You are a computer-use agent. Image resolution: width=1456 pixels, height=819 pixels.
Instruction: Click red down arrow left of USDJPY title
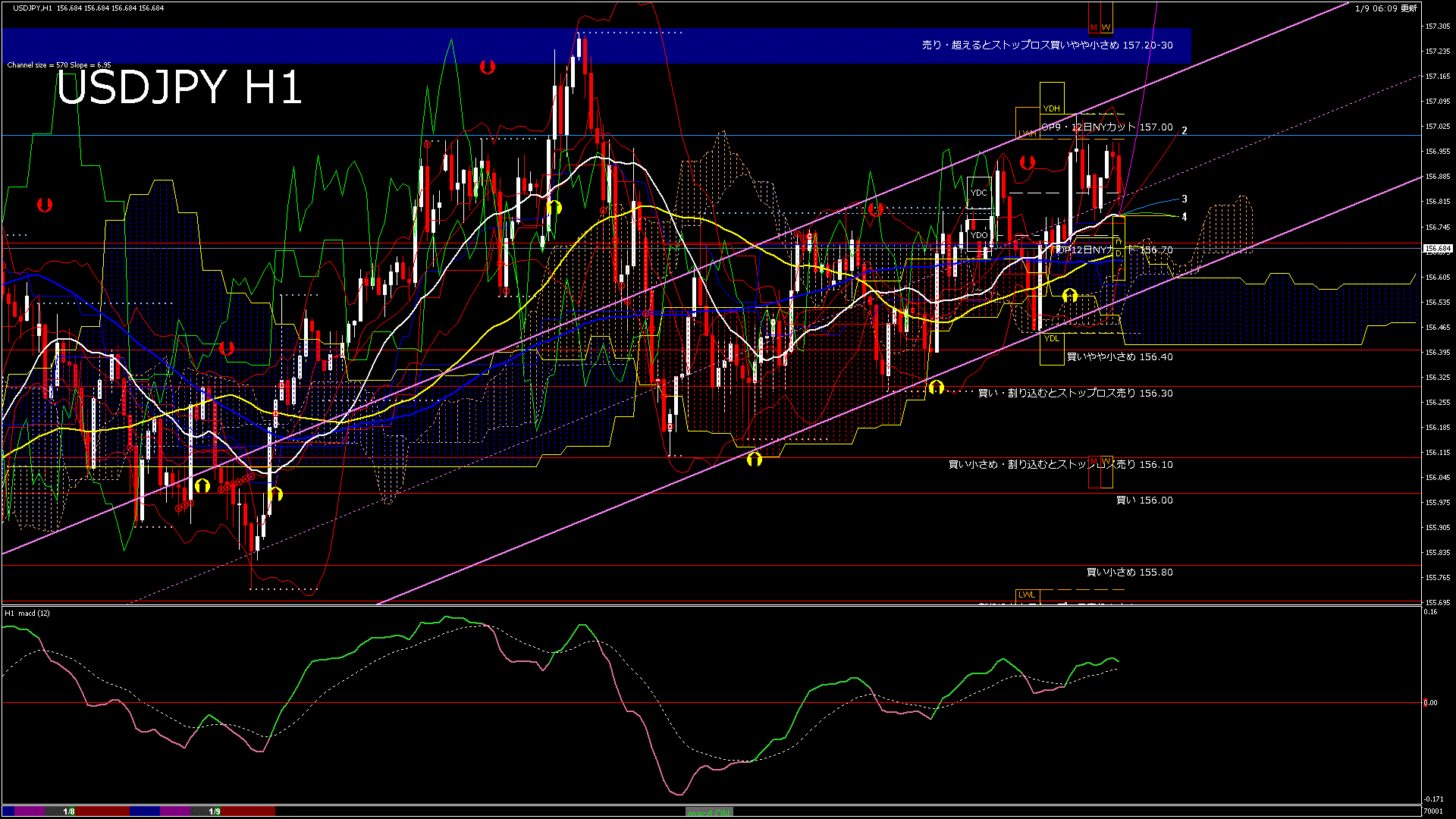pyautogui.click(x=45, y=205)
